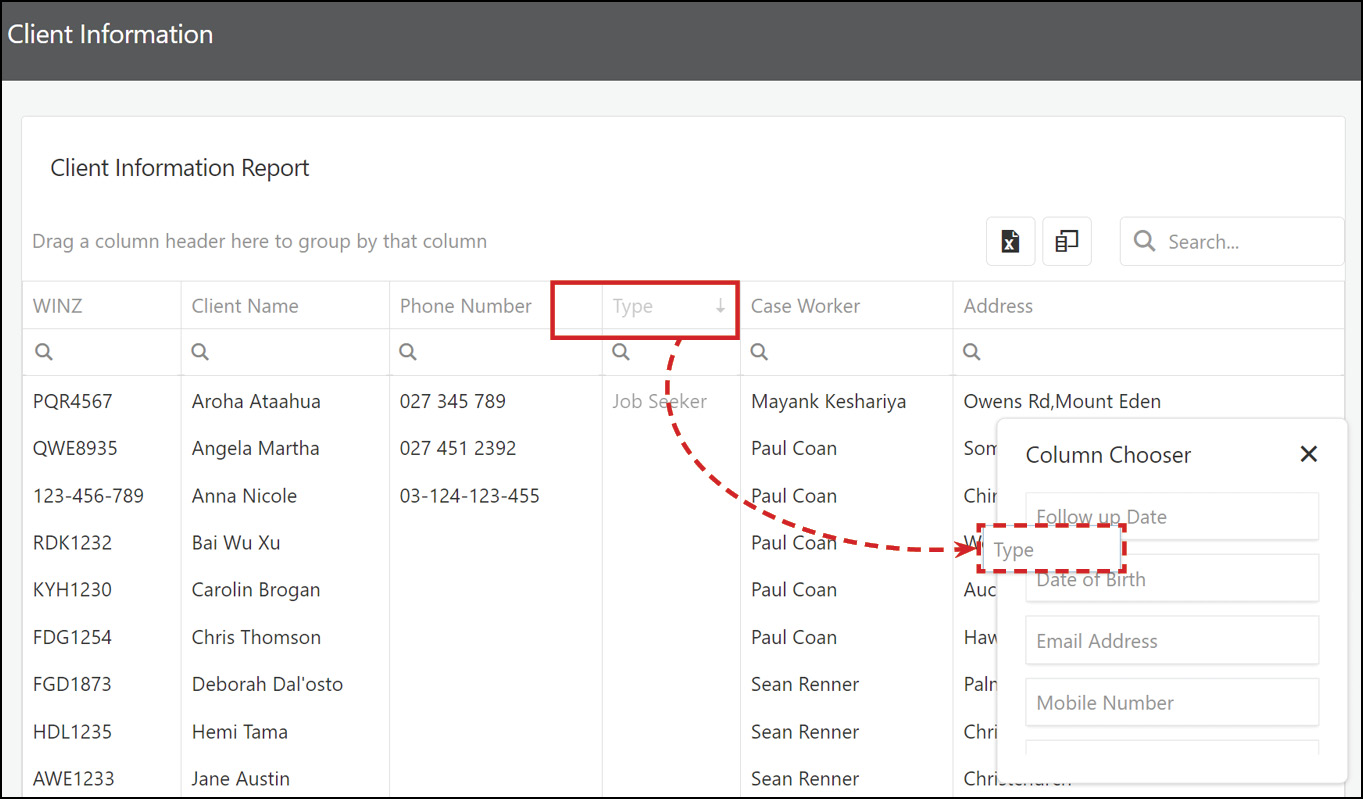This screenshot has height=799, width=1363.
Task: Select Email Address in Column Chooser
Action: coord(1172,641)
